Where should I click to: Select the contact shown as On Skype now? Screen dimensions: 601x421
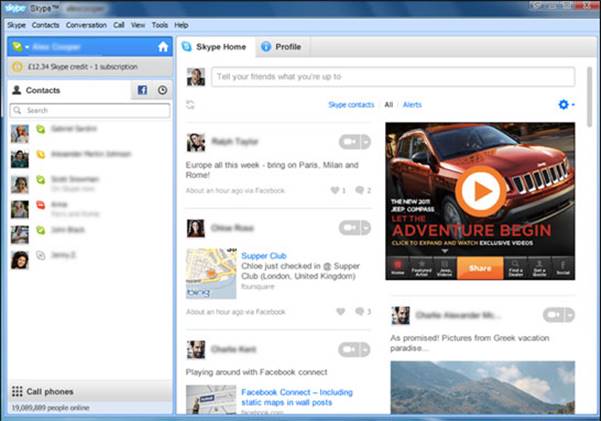pyautogui.click(x=90, y=184)
